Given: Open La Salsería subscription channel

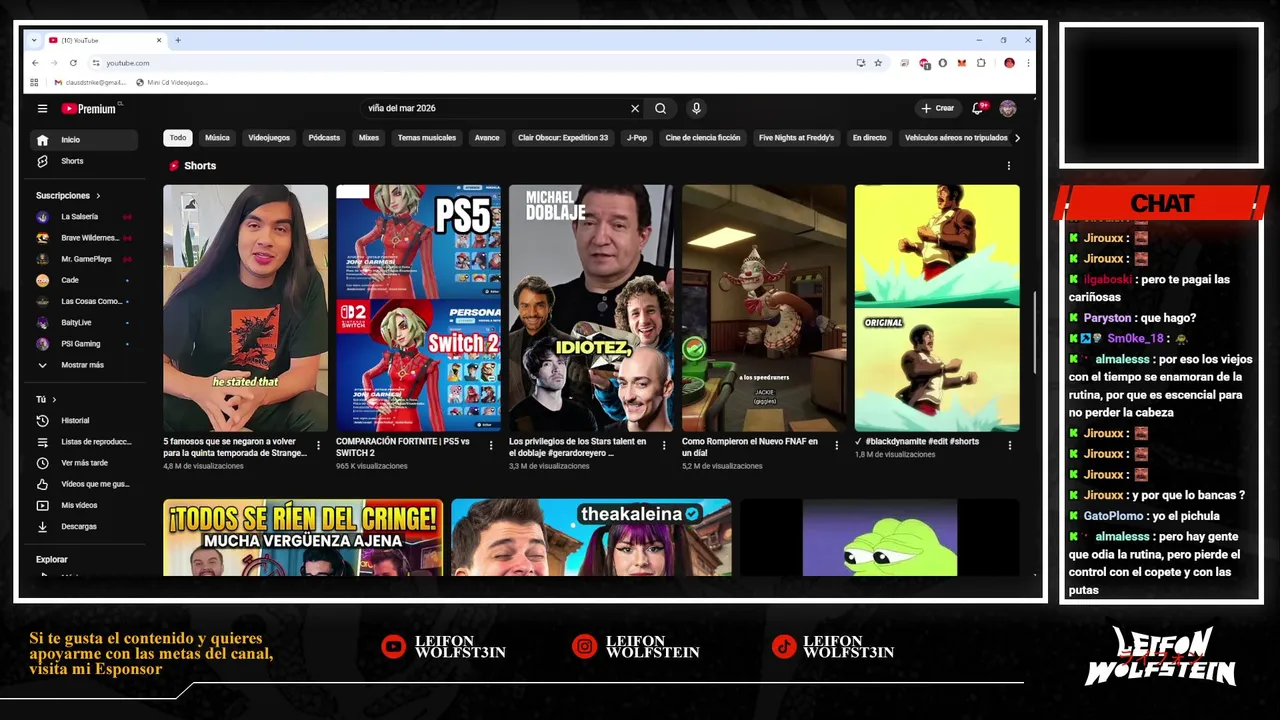Looking at the screenshot, I should [84, 217].
